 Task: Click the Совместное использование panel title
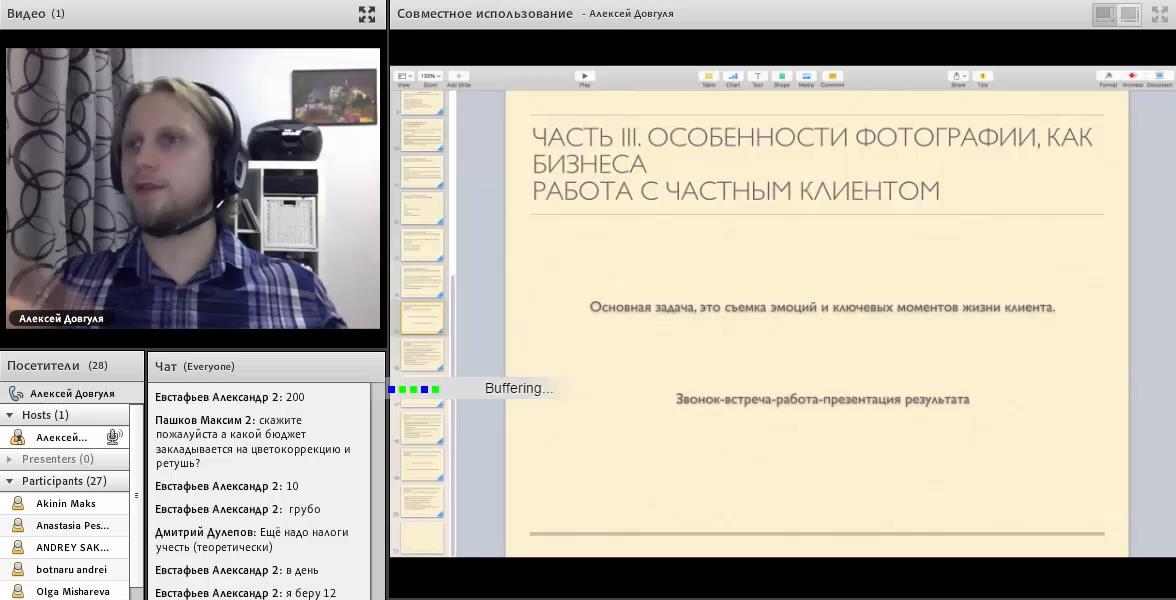pyautogui.click(x=484, y=14)
